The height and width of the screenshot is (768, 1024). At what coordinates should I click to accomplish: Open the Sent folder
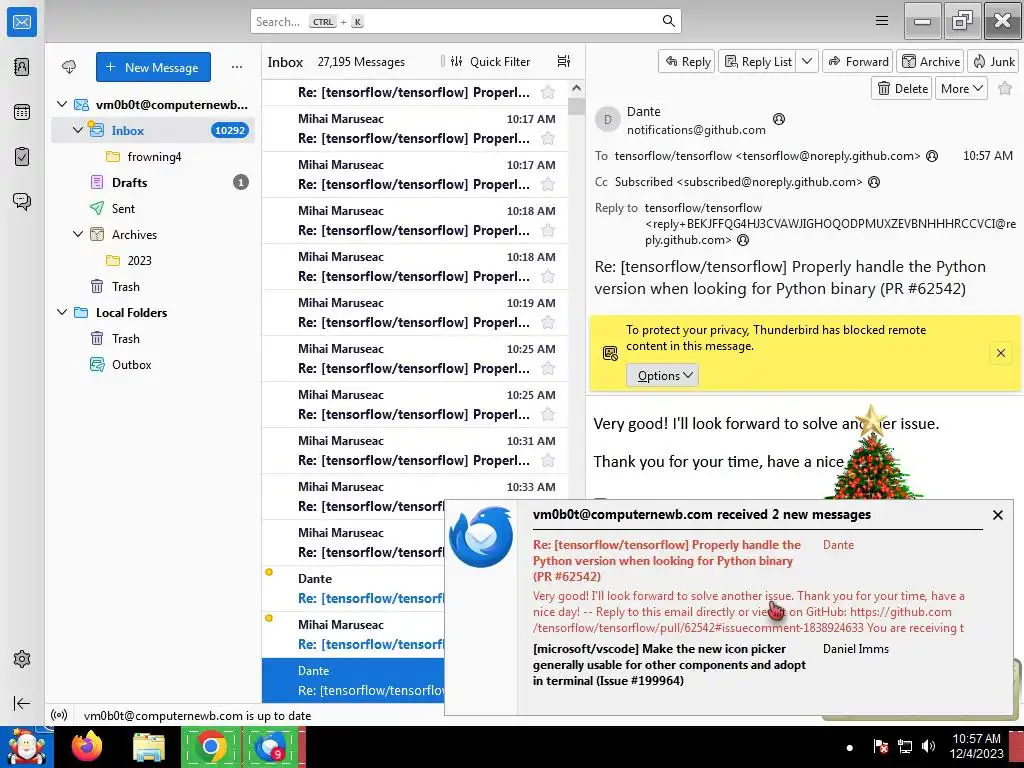coord(153,208)
